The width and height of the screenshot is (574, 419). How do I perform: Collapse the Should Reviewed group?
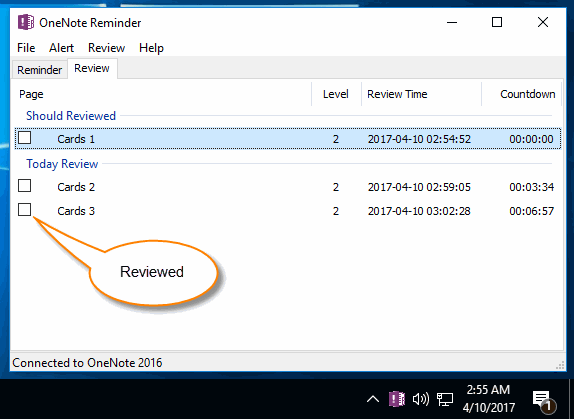[71, 116]
